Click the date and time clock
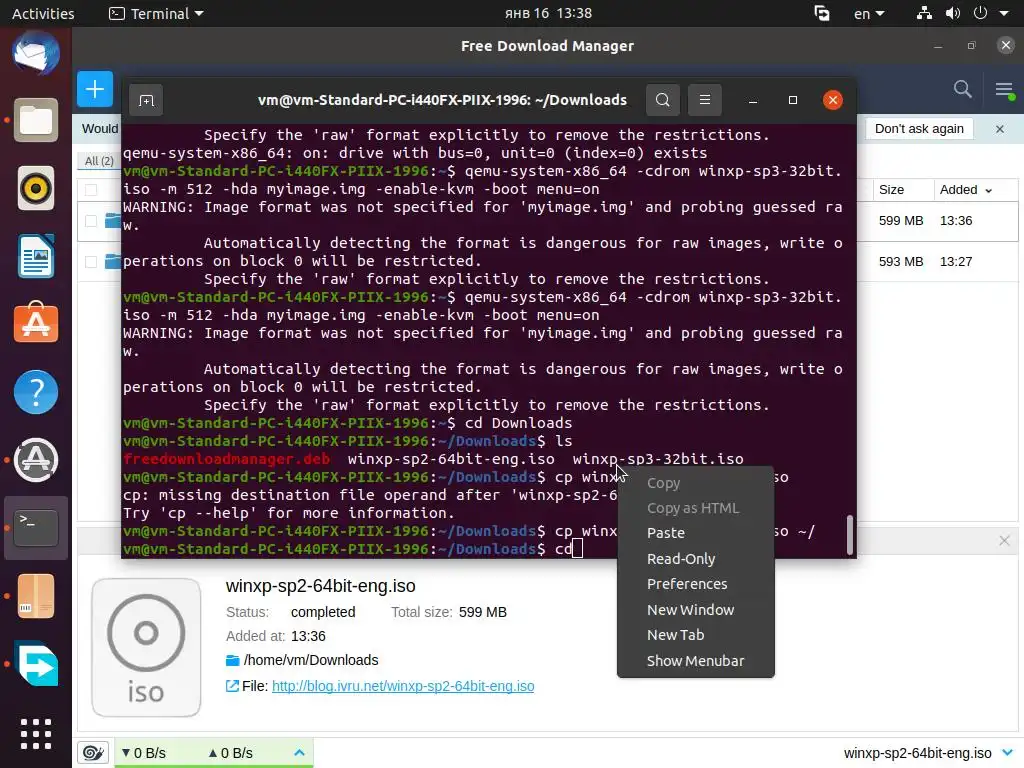The width and height of the screenshot is (1024, 768). 548,13
